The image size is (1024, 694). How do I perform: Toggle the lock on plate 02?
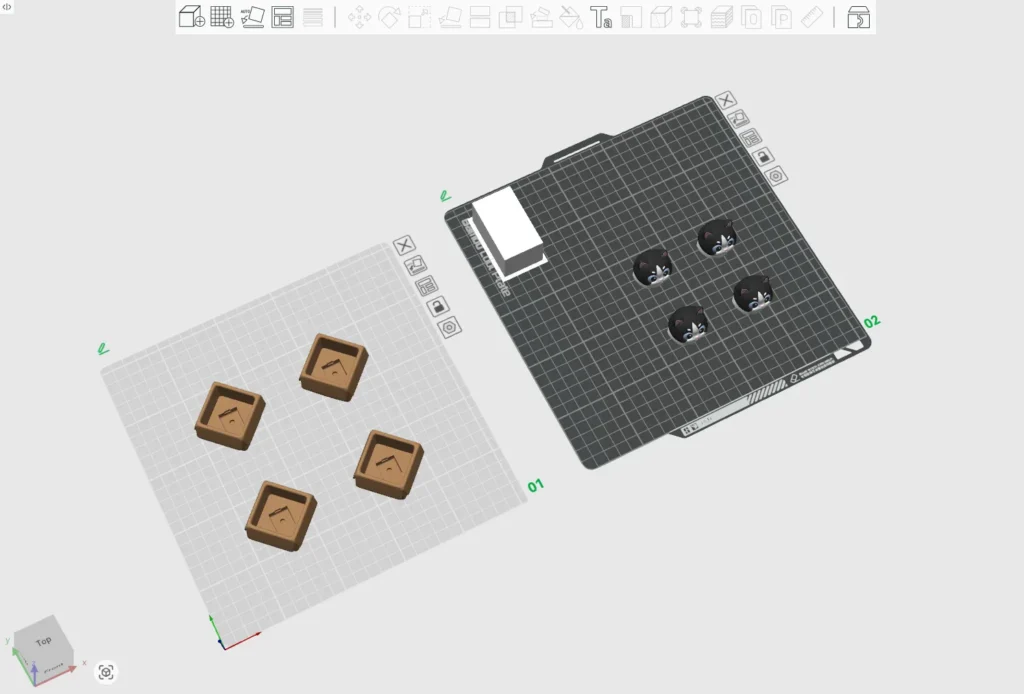(763, 157)
